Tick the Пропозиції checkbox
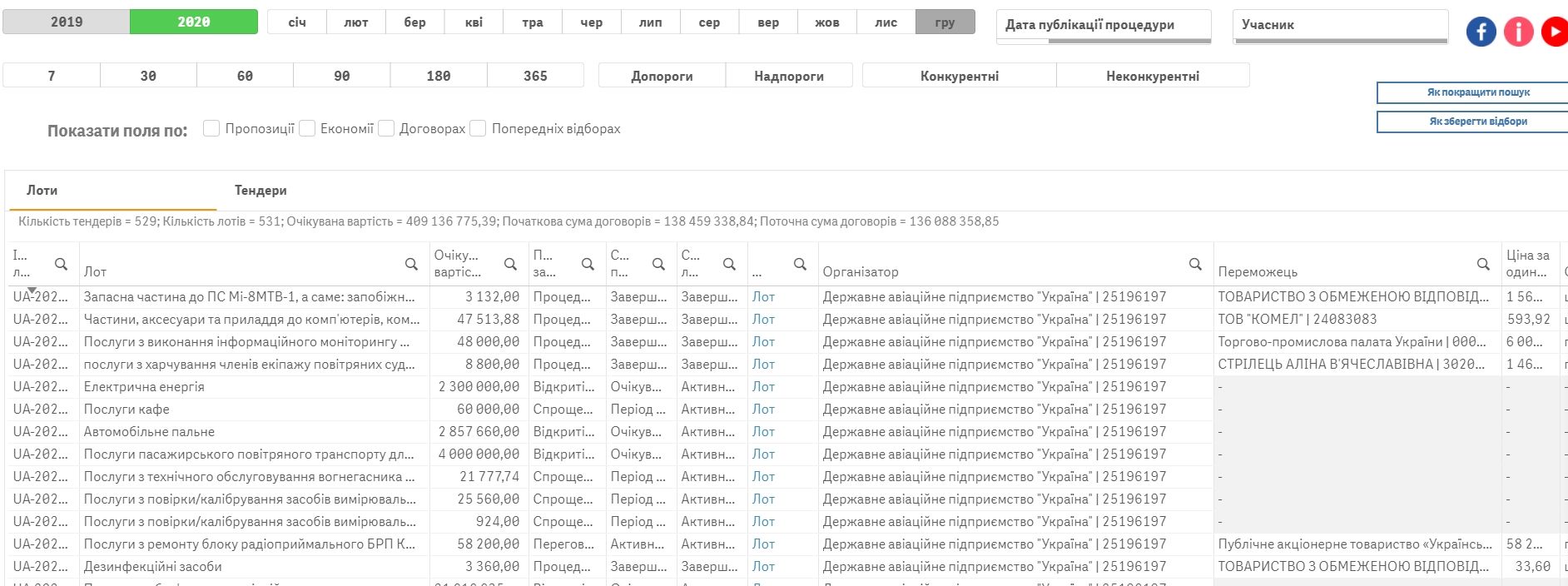 coord(211,128)
